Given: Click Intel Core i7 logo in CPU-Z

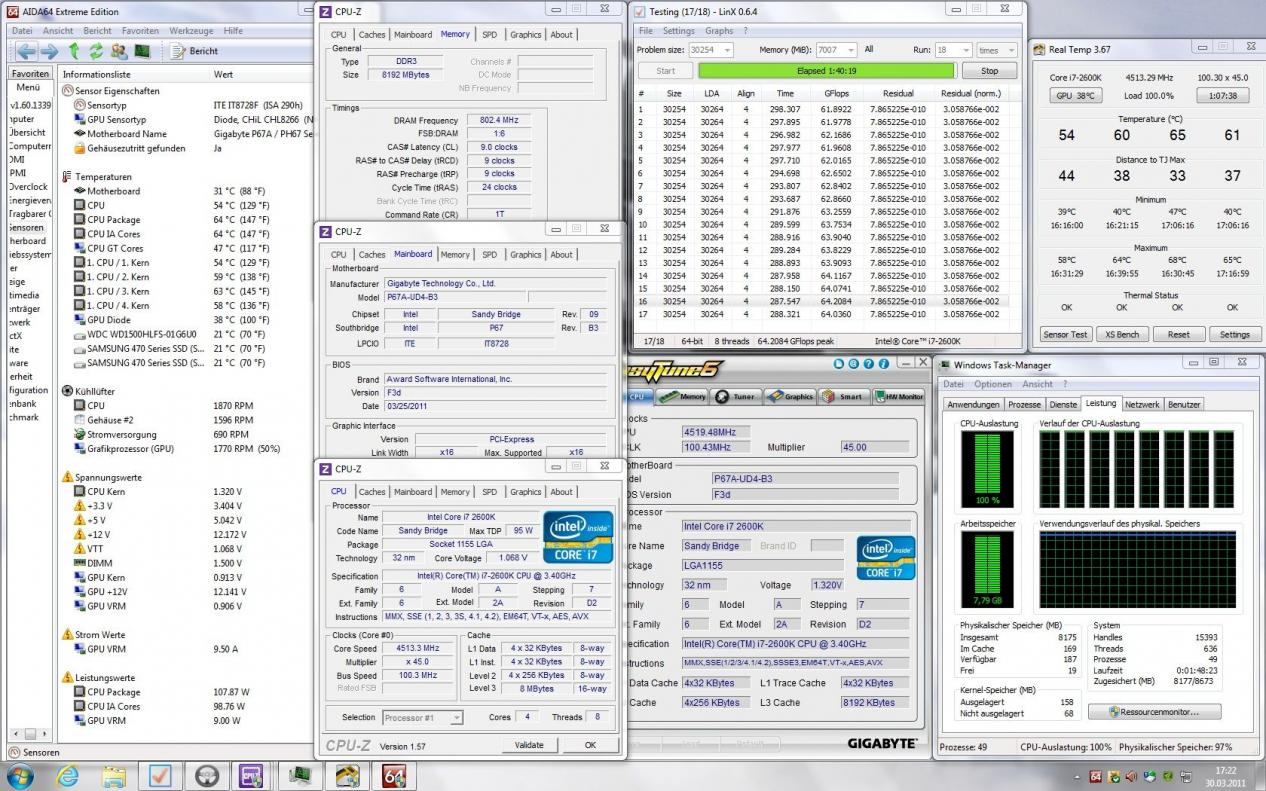Looking at the screenshot, I should pyautogui.click(x=578, y=536).
